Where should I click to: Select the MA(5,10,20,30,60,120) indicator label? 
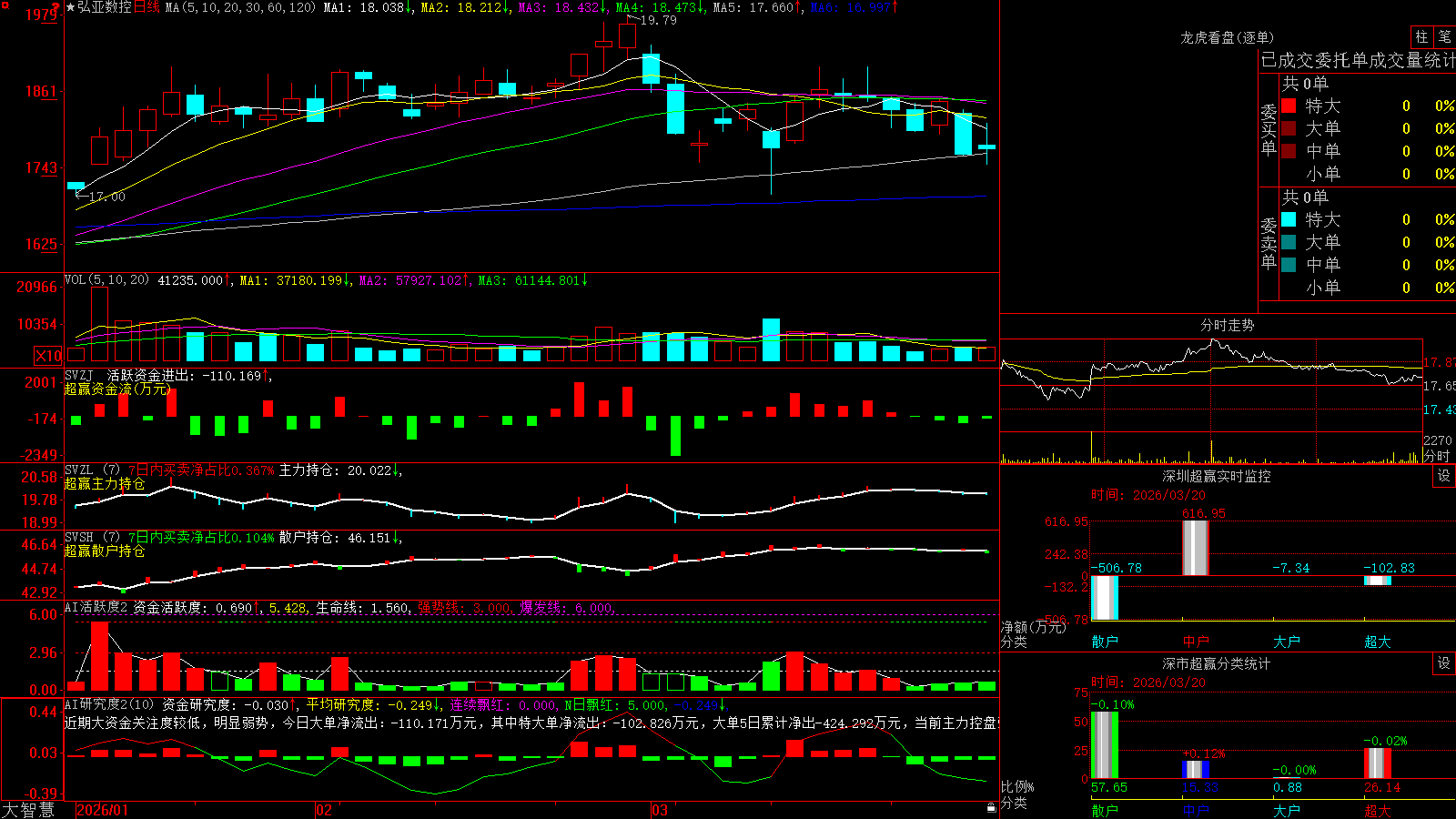pos(240,7)
